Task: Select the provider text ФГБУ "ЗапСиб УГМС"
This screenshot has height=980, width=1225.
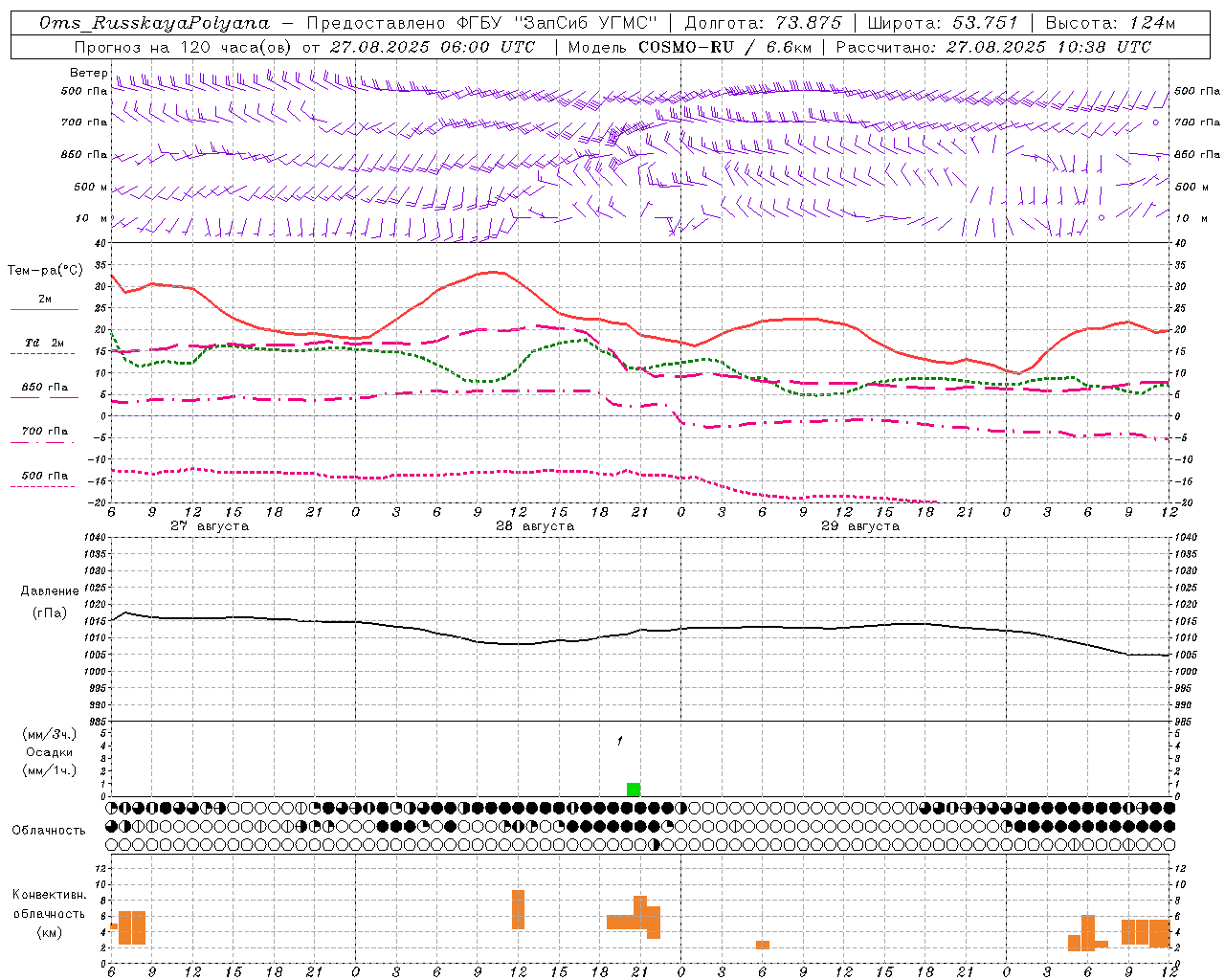Action: point(555,23)
